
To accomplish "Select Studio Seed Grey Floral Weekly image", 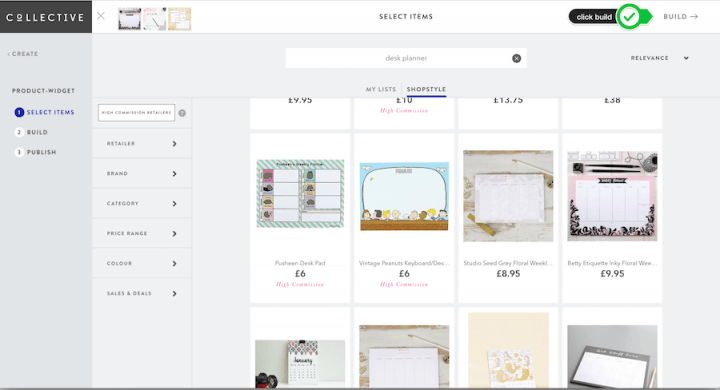I will pos(508,196).
